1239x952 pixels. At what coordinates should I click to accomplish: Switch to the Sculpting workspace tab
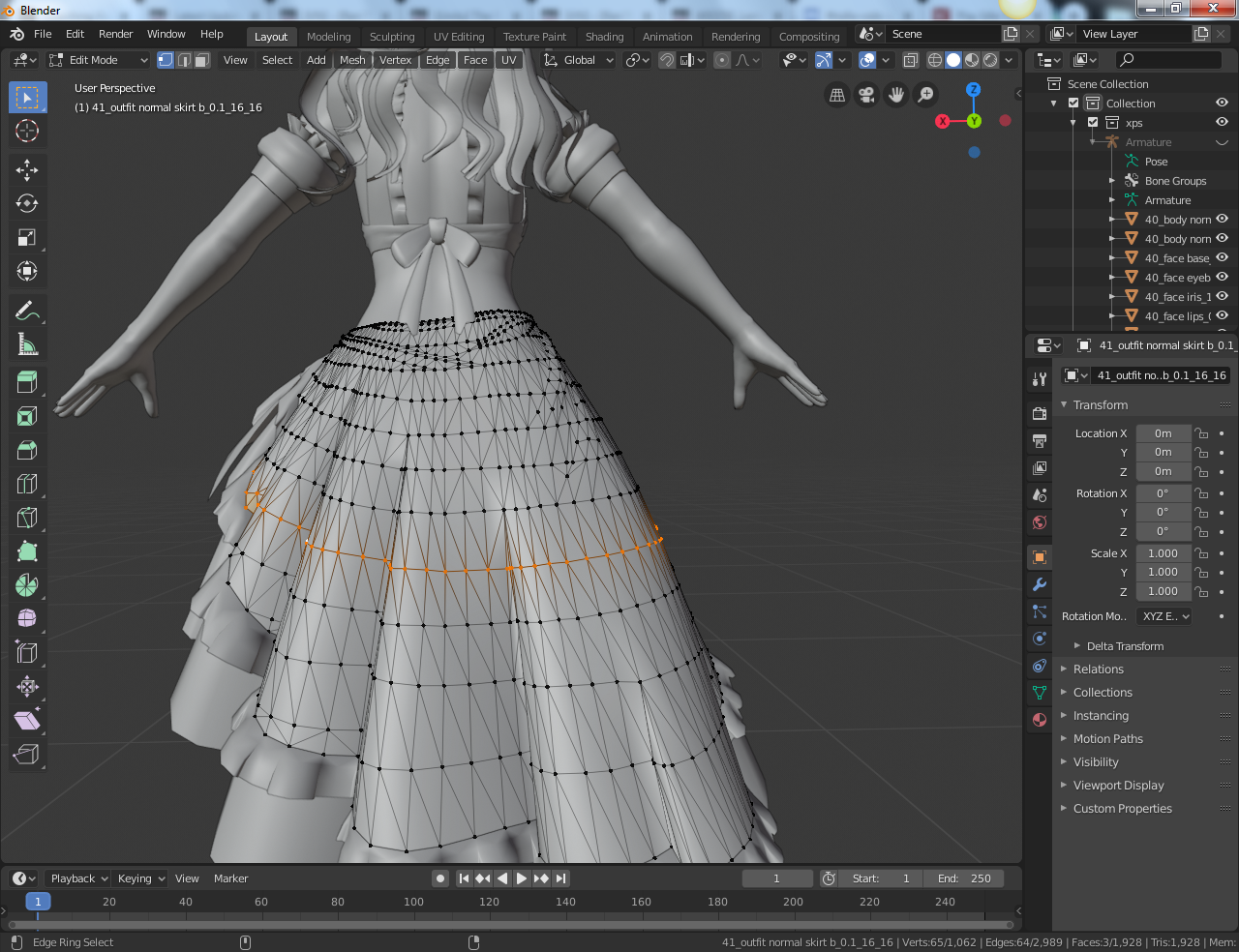click(x=392, y=37)
